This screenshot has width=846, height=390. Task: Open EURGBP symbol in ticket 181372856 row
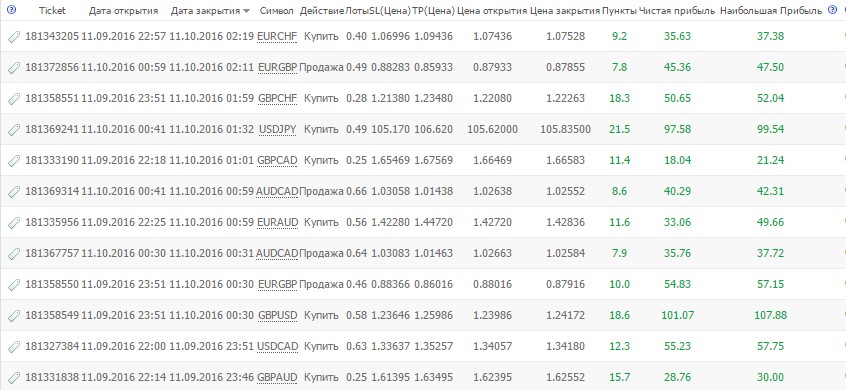278,67
